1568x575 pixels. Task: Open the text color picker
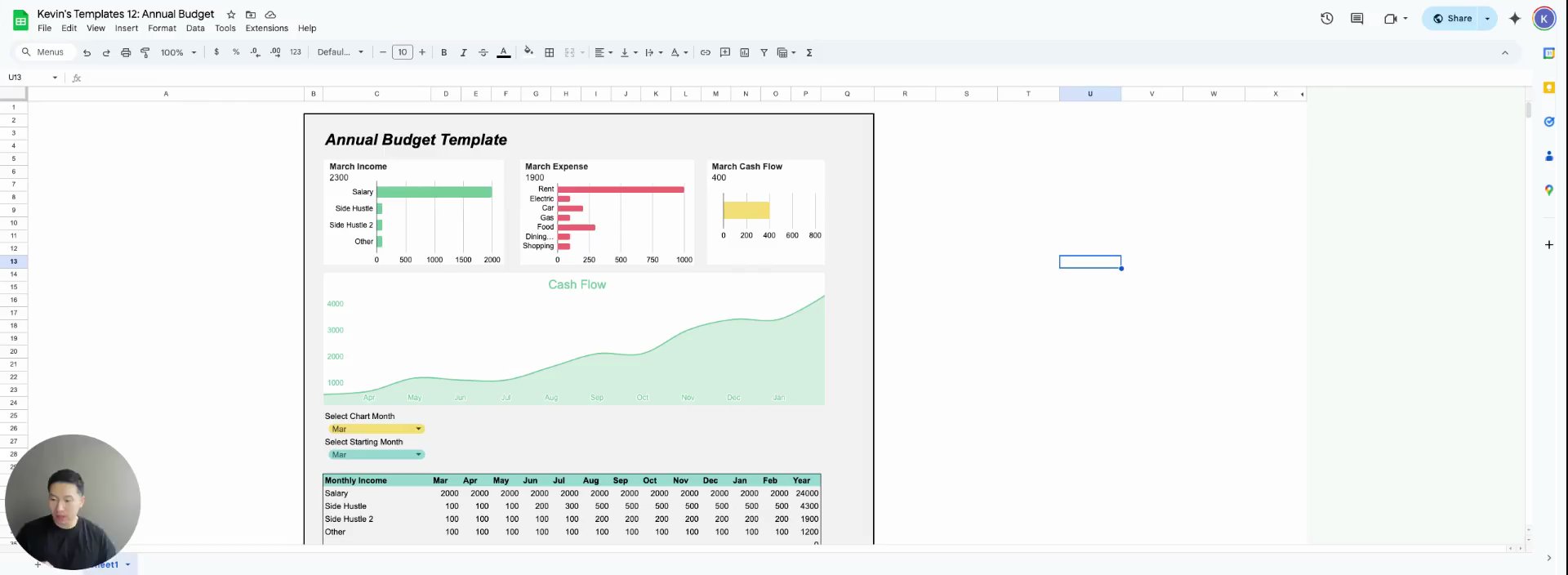click(504, 52)
